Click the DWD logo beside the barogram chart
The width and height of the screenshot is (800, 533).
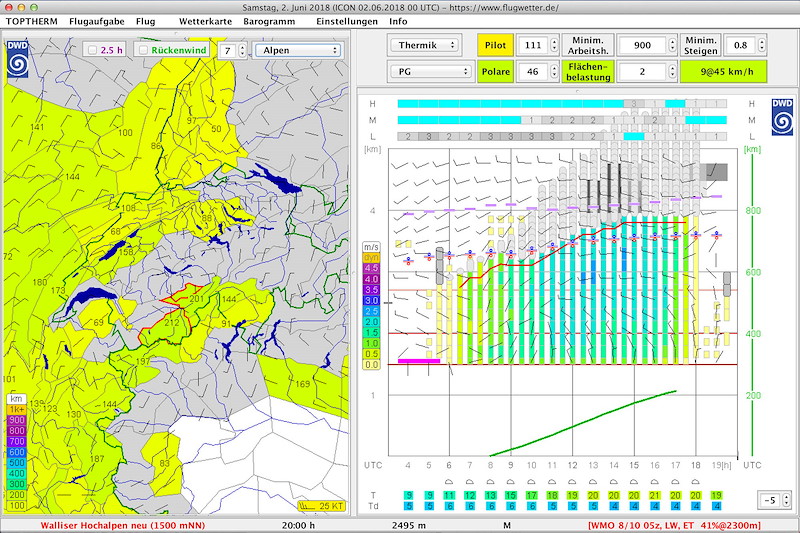(782, 117)
